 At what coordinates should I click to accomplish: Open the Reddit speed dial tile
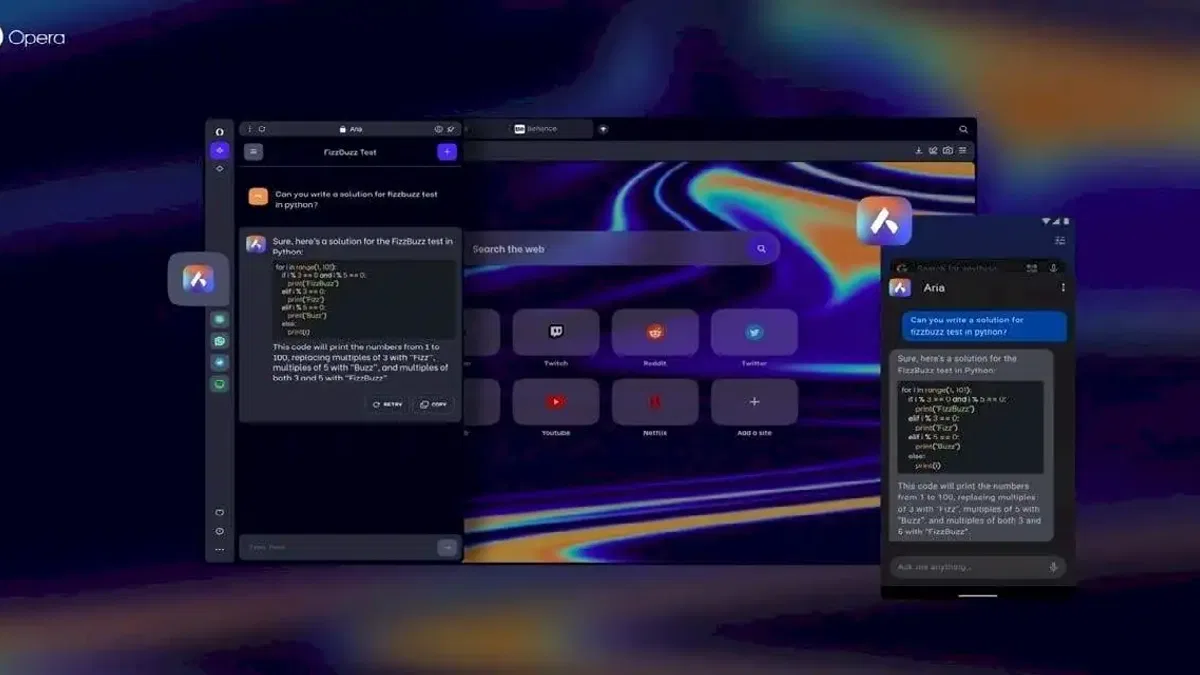655,333
